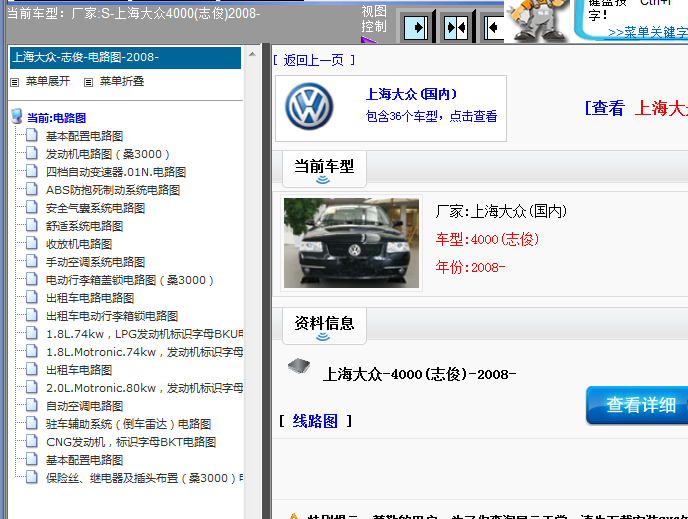Click 返回上一页 link

313,60
